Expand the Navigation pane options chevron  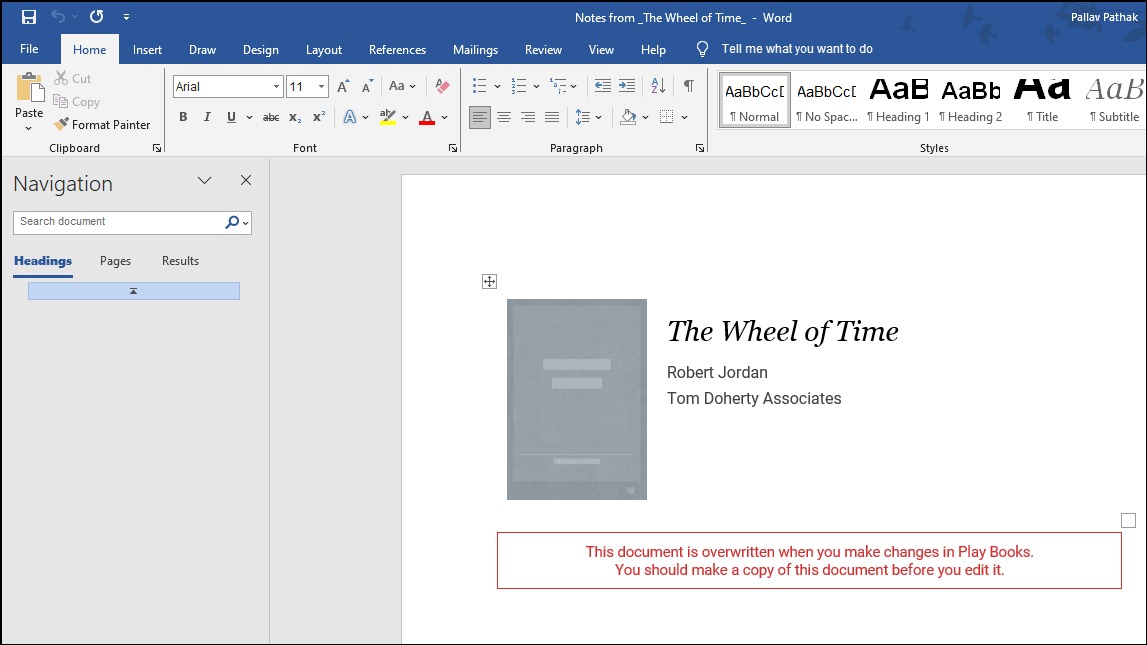coord(204,181)
